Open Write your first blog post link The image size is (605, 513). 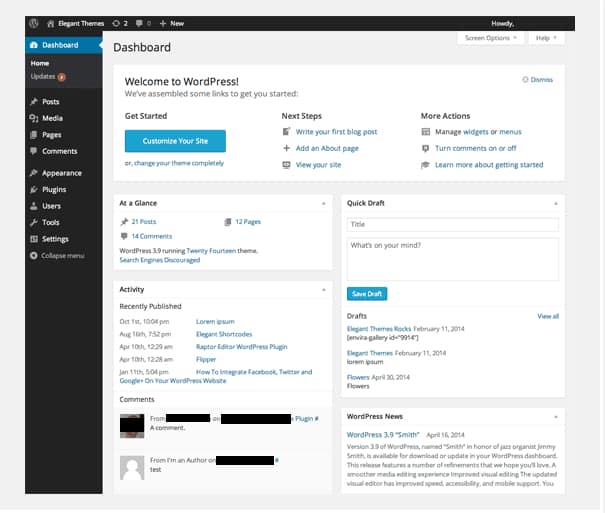tap(336, 132)
